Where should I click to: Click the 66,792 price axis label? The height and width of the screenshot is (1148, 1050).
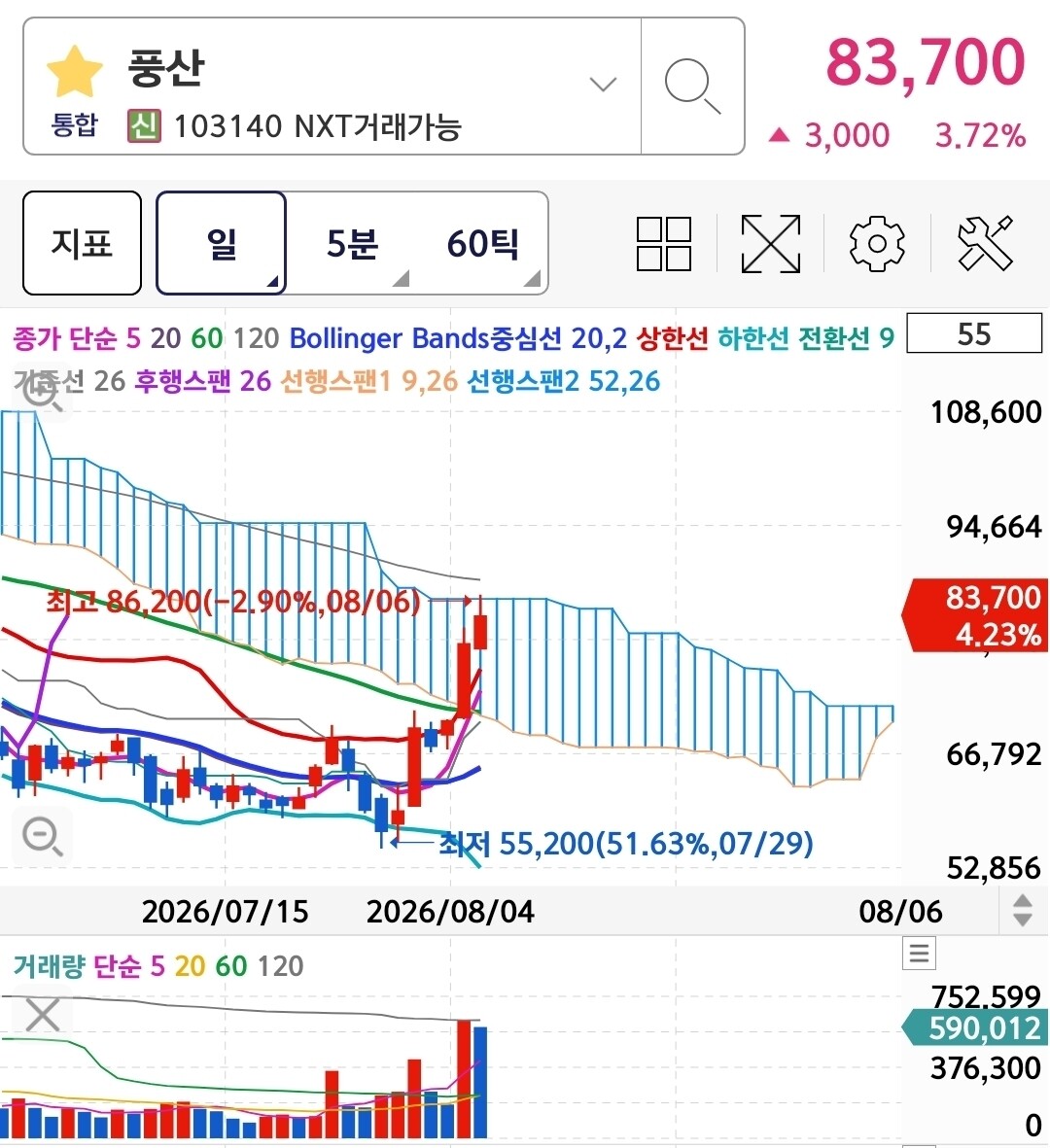pos(994,754)
